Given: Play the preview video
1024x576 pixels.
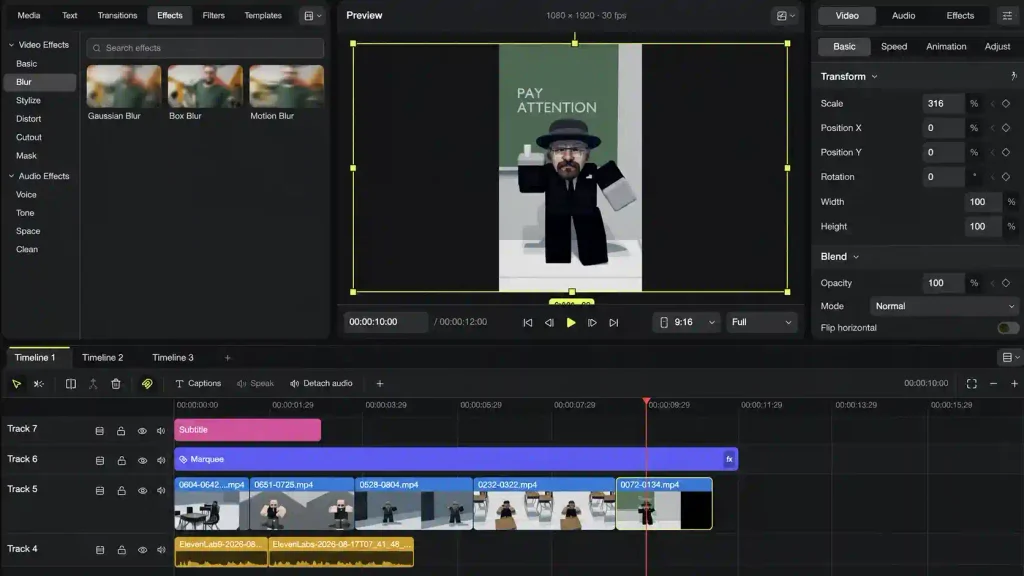Looking at the screenshot, I should (571, 323).
